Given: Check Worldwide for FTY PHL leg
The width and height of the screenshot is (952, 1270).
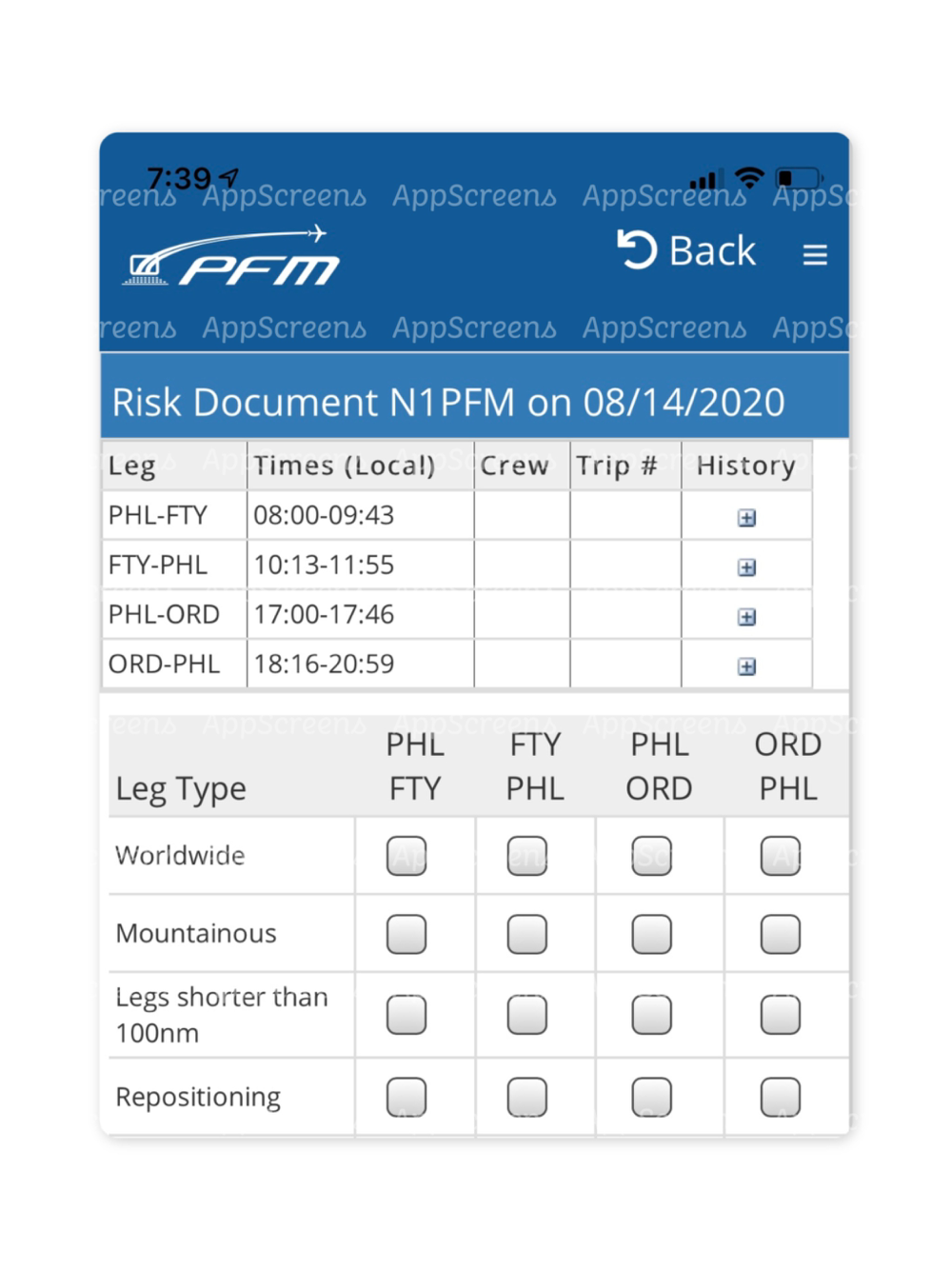Looking at the screenshot, I should (527, 856).
